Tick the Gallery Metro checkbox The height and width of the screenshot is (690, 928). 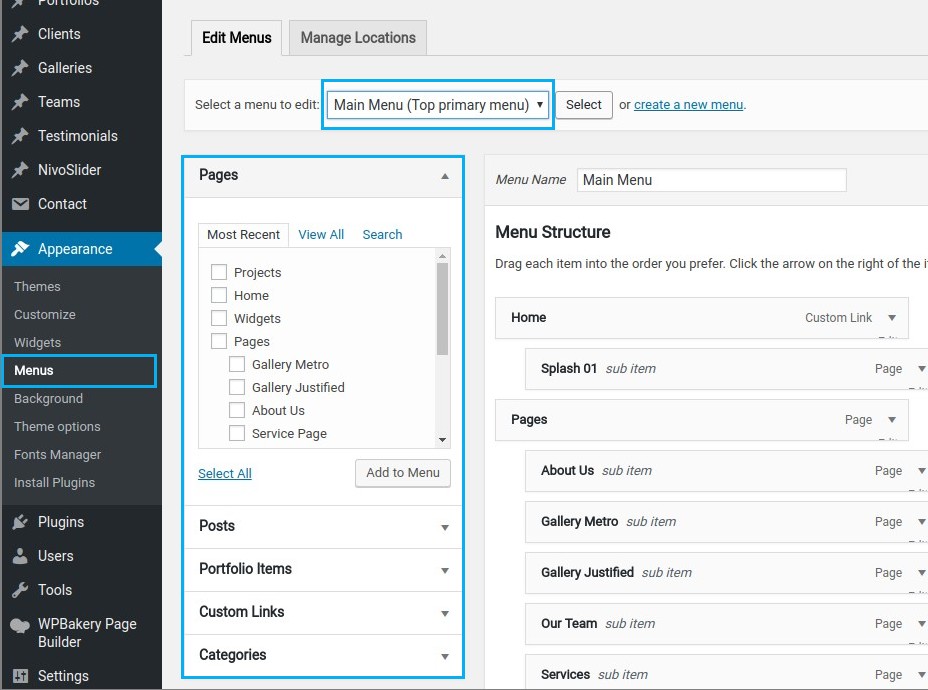pyautogui.click(x=237, y=364)
